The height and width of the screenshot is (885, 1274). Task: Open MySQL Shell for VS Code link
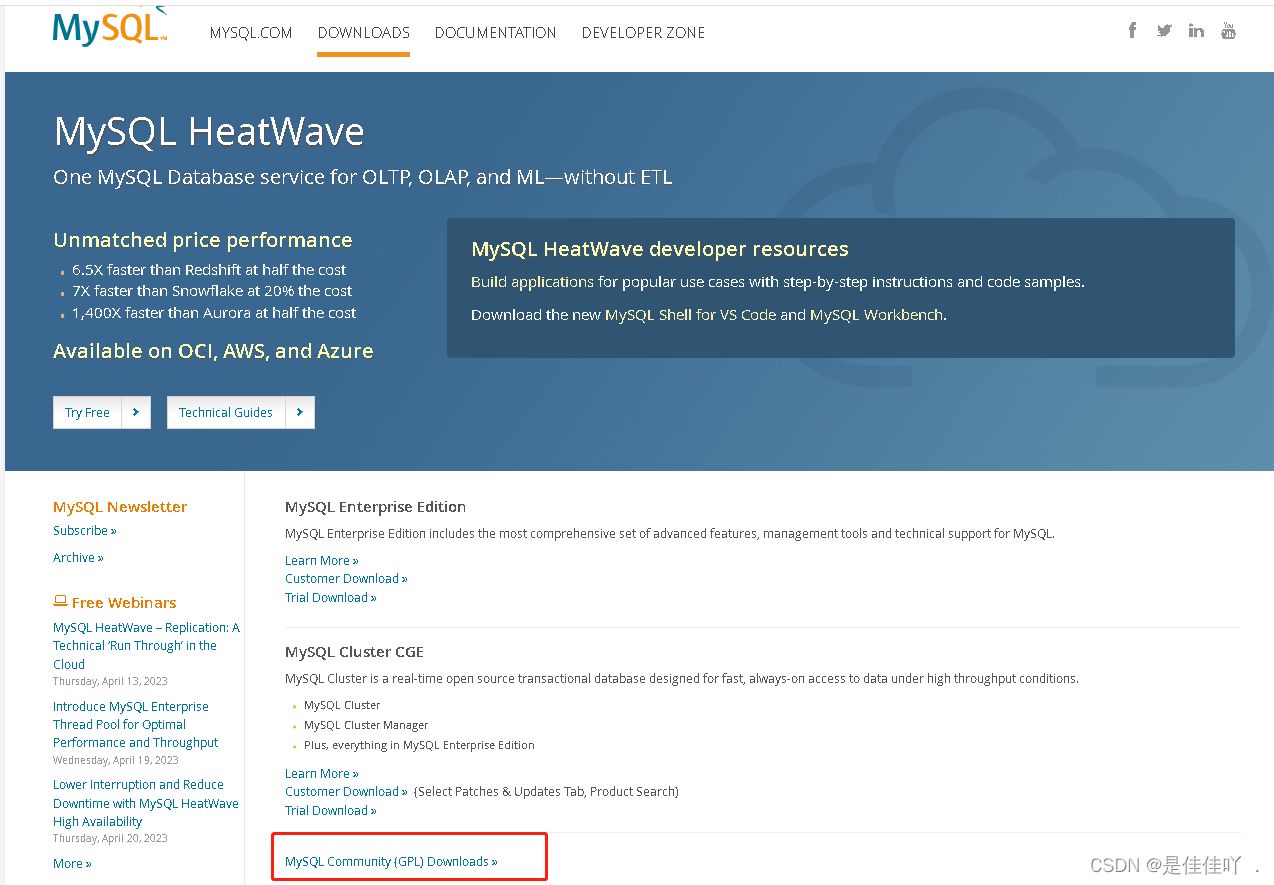690,314
